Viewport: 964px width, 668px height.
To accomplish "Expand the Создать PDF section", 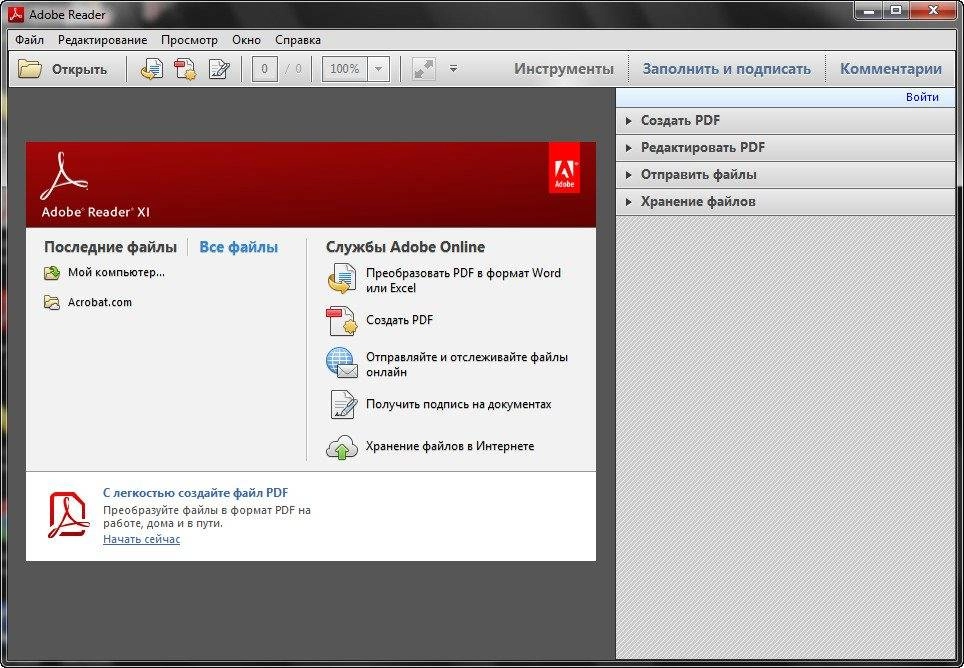I will click(786, 120).
